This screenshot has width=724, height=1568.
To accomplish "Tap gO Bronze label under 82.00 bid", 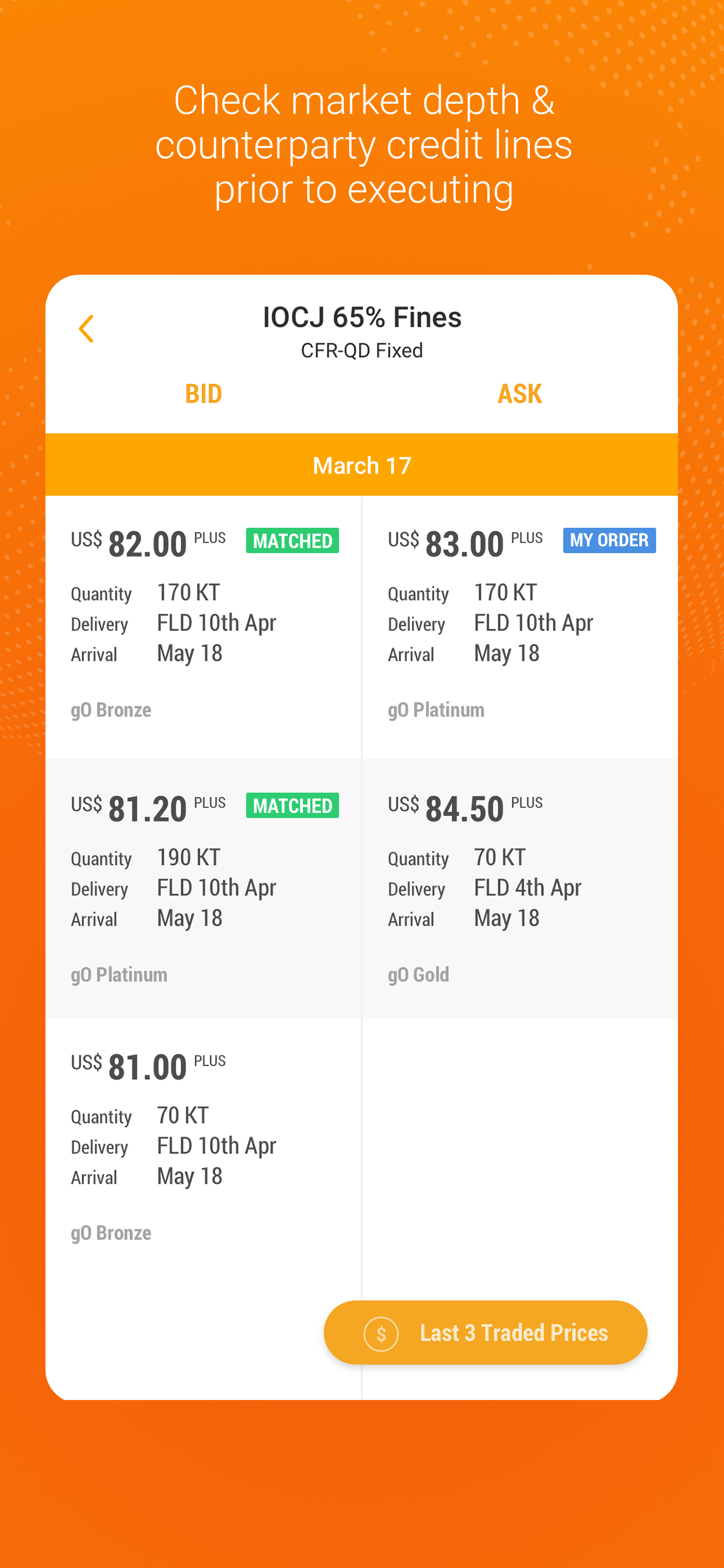I will [x=111, y=710].
